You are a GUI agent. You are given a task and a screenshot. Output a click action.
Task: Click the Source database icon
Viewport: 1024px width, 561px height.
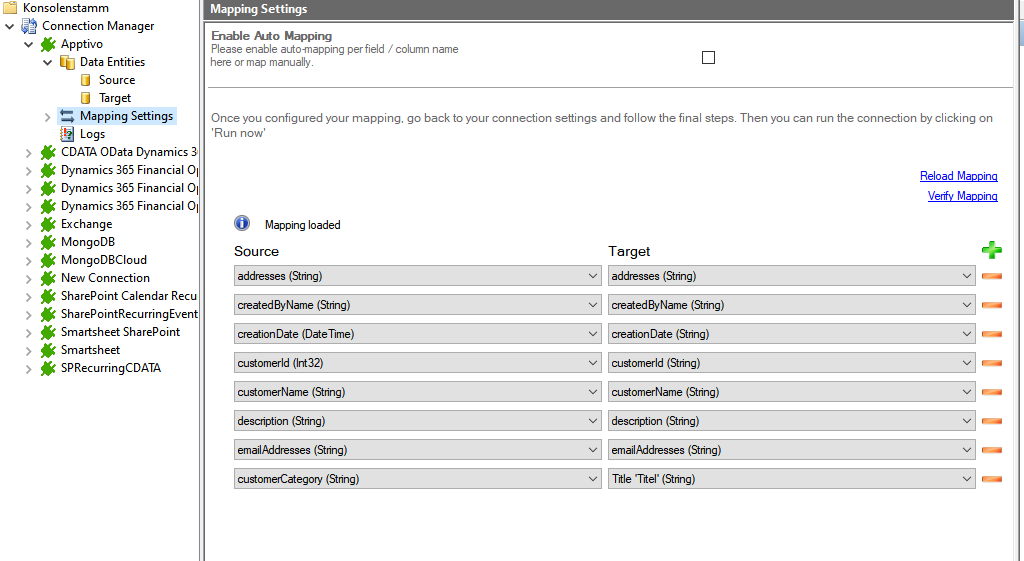click(x=86, y=80)
